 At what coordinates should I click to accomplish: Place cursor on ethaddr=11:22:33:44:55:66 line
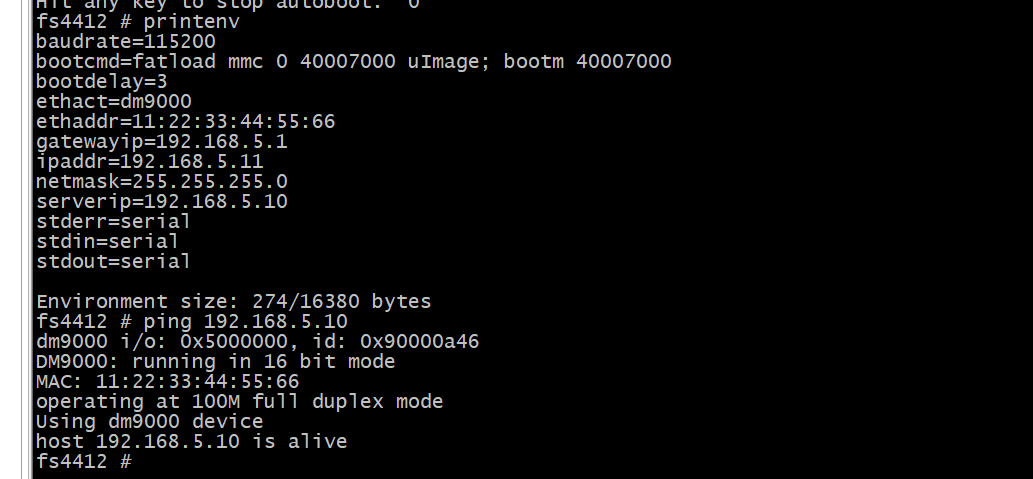click(x=186, y=122)
